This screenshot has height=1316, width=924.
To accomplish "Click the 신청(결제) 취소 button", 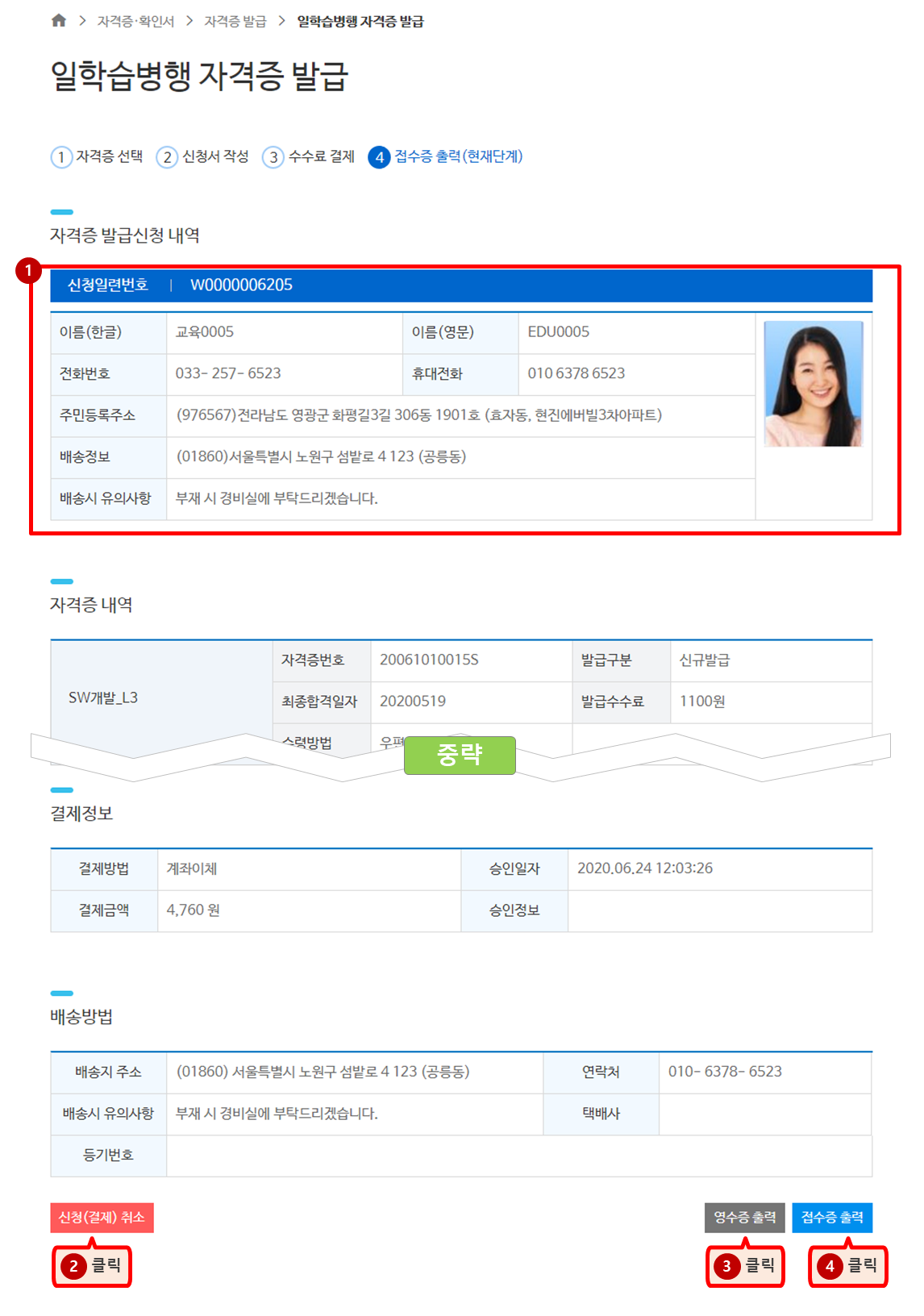I will (x=102, y=1218).
